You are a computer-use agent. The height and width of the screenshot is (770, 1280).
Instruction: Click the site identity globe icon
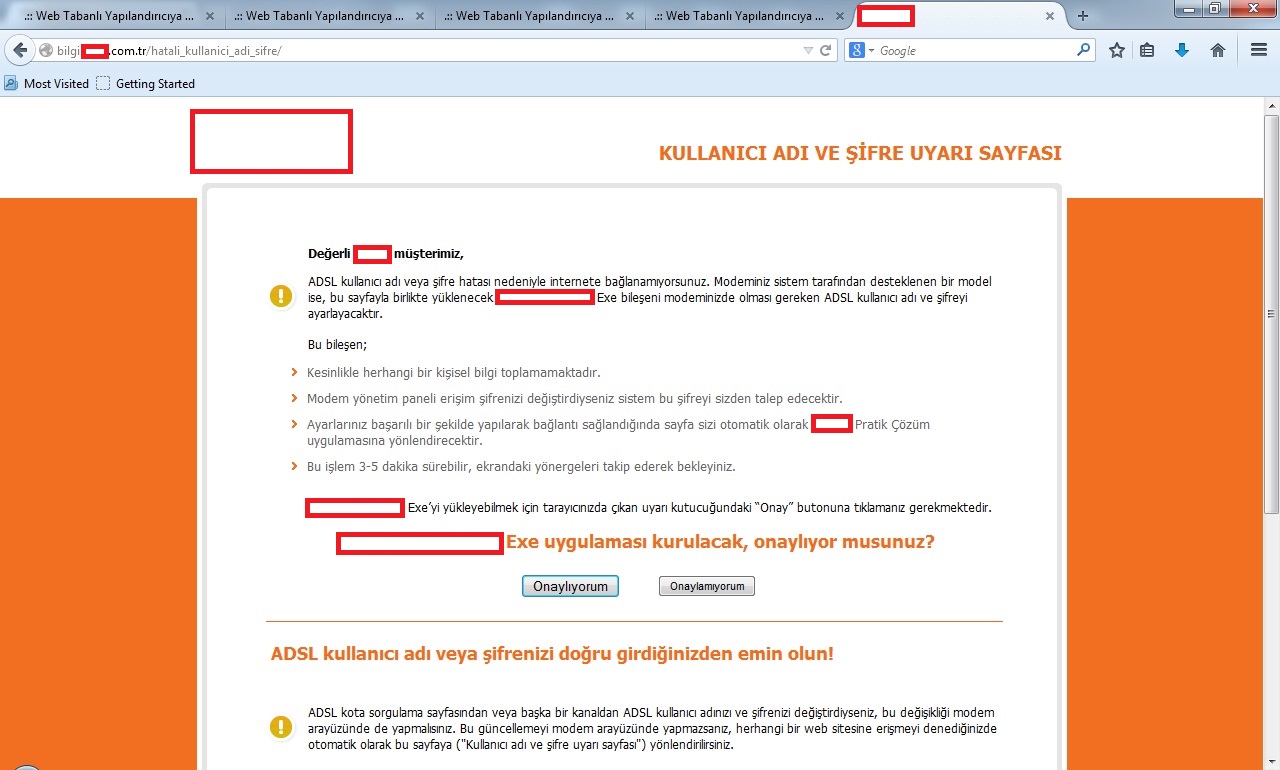pos(46,50)
